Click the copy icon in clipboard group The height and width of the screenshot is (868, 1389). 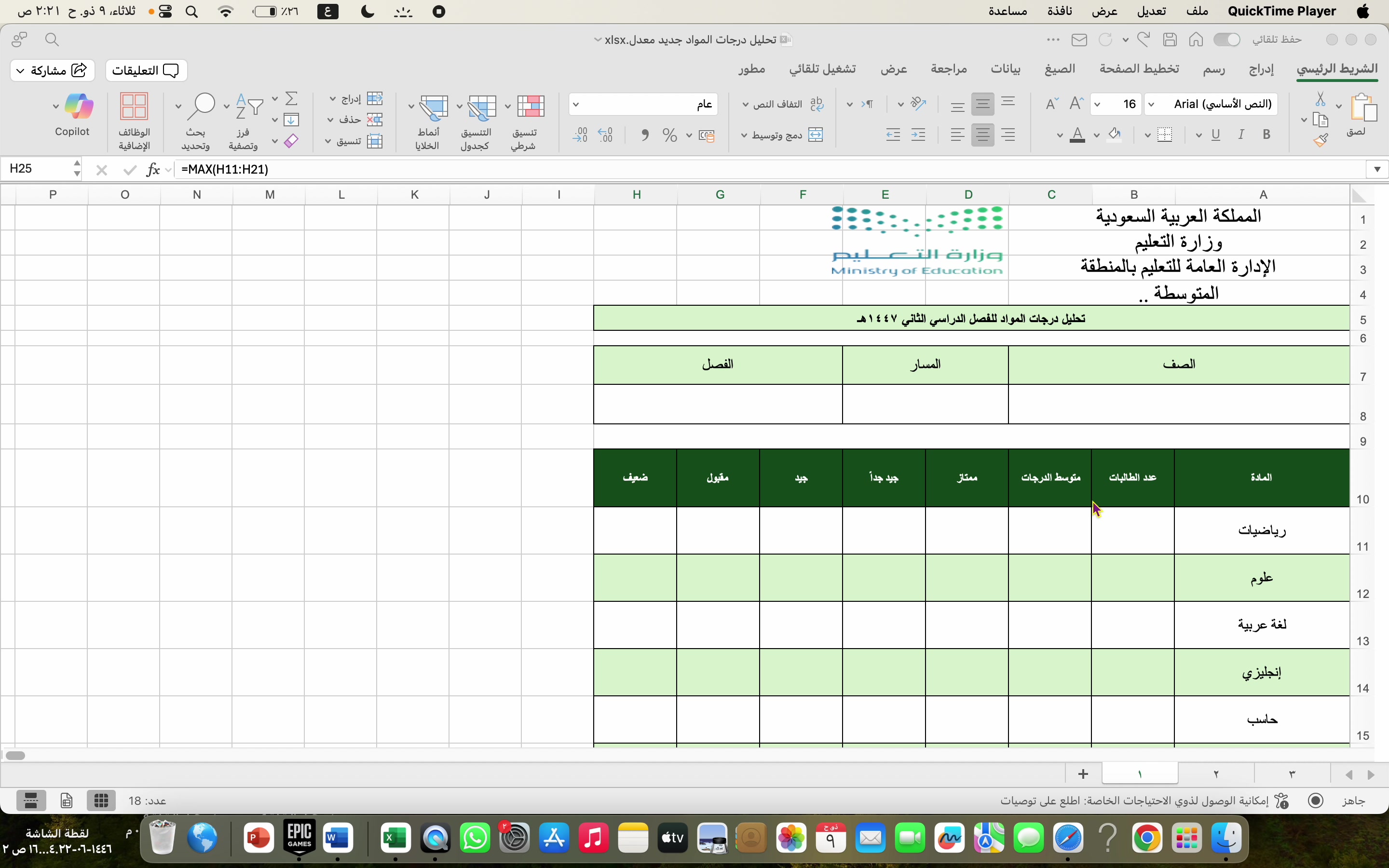coord(1320,120)
